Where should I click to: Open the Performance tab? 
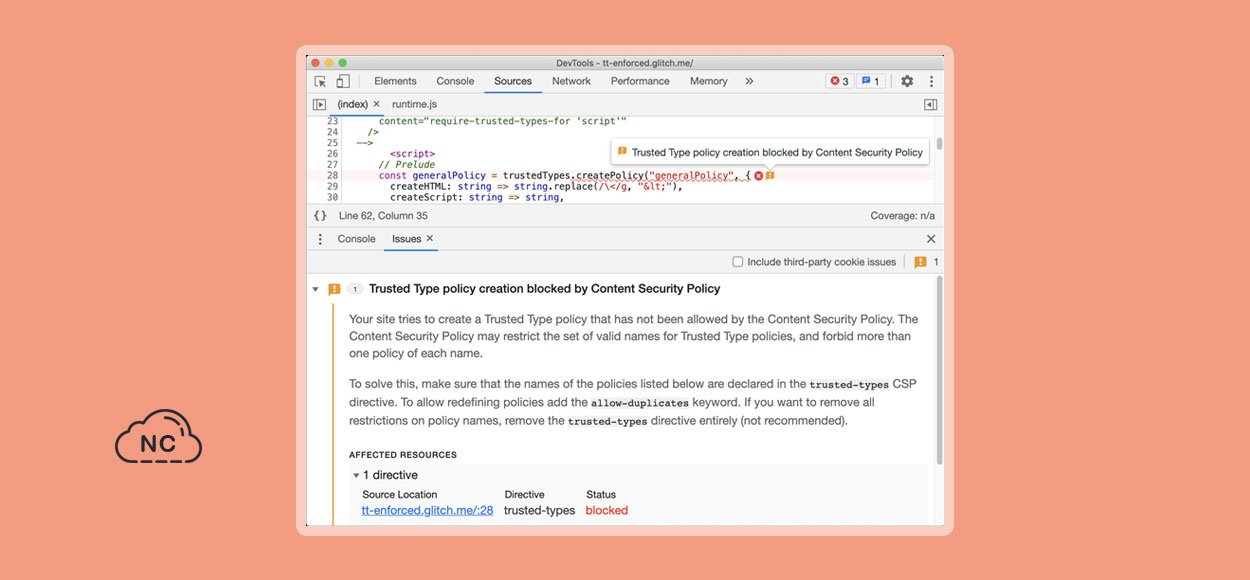click(640, 82)
